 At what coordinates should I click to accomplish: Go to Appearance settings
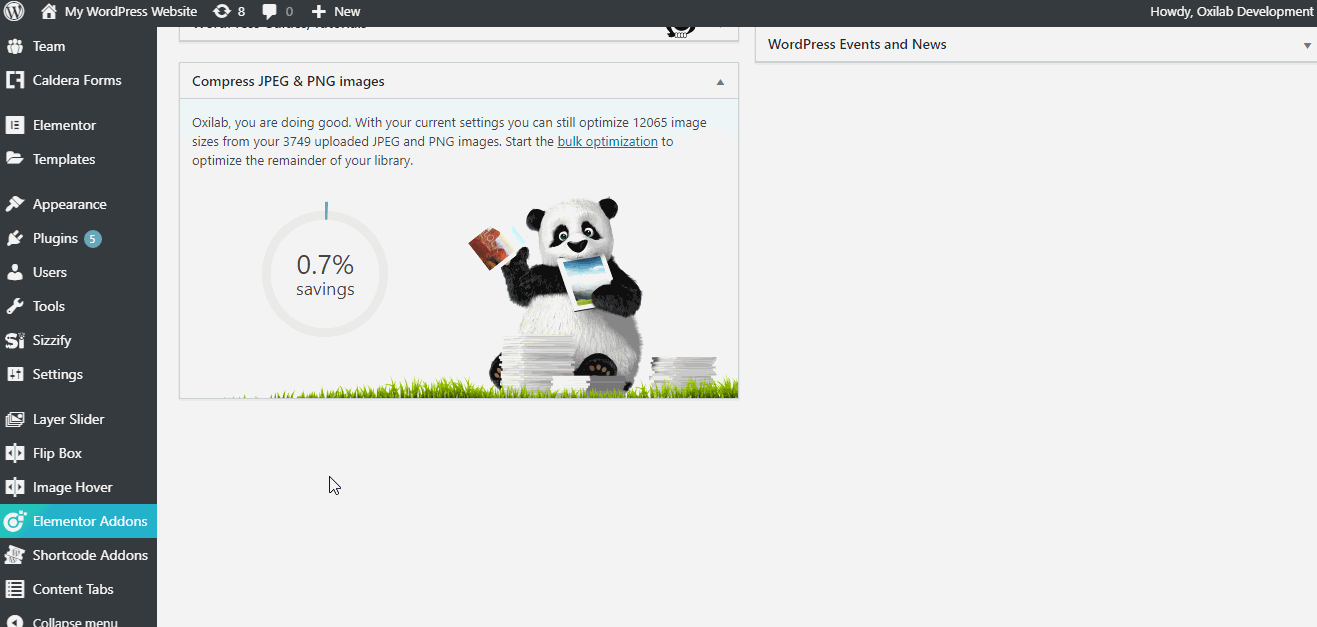[69, 204]
